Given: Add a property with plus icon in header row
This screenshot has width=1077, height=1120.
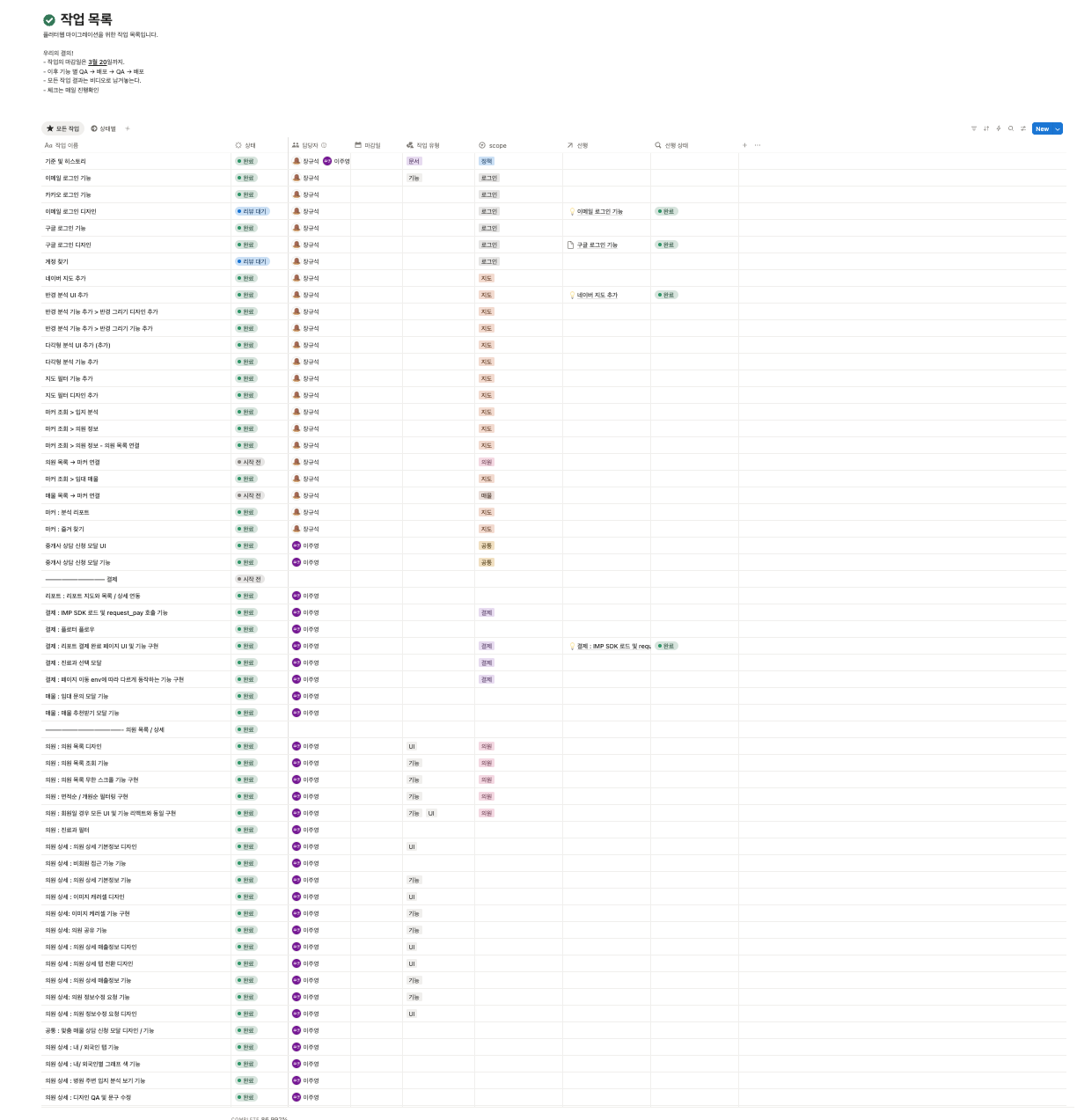Looking at the screenshot, I should 744,145.
